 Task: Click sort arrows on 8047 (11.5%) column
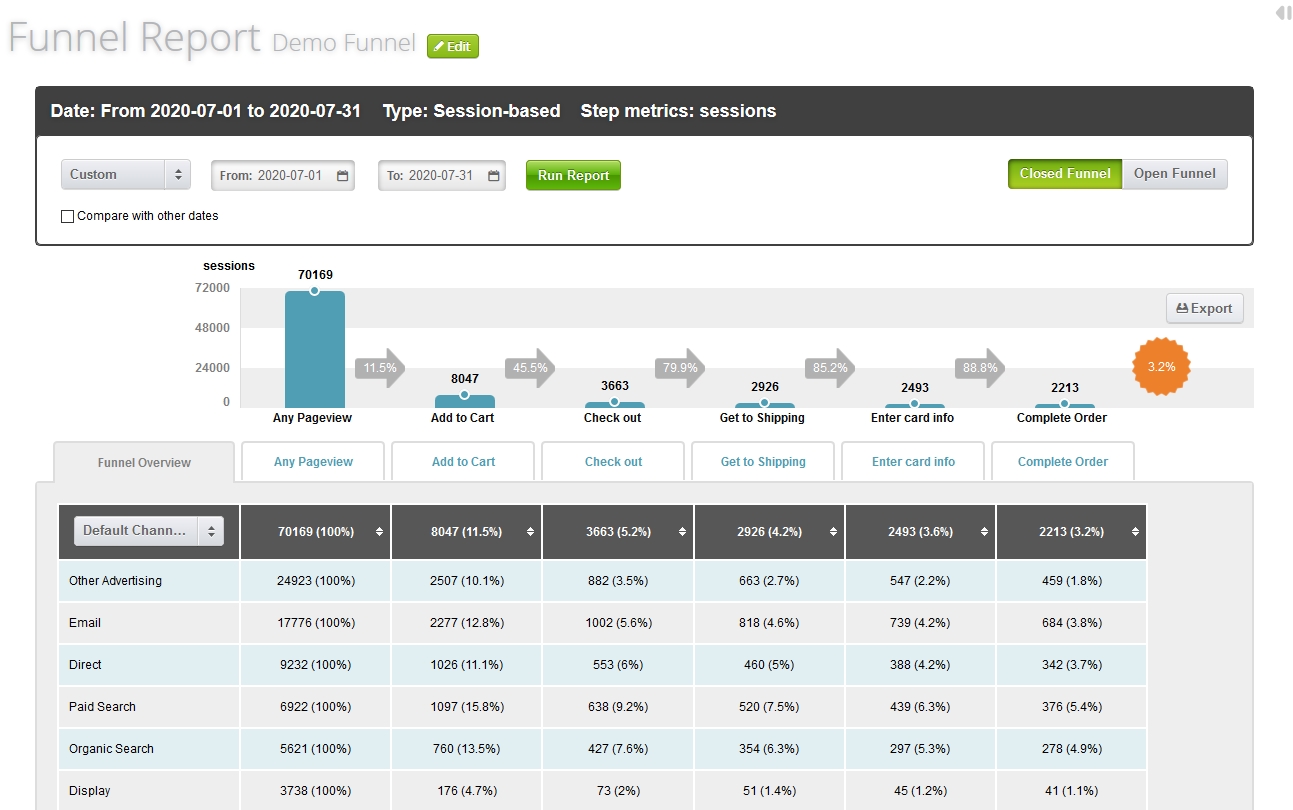pyautogui.click(x=530, y=532)
